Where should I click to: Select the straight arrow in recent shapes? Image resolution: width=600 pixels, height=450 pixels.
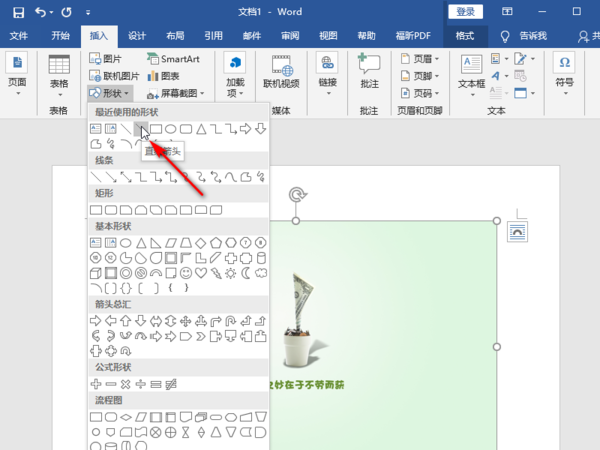[140, 129]
